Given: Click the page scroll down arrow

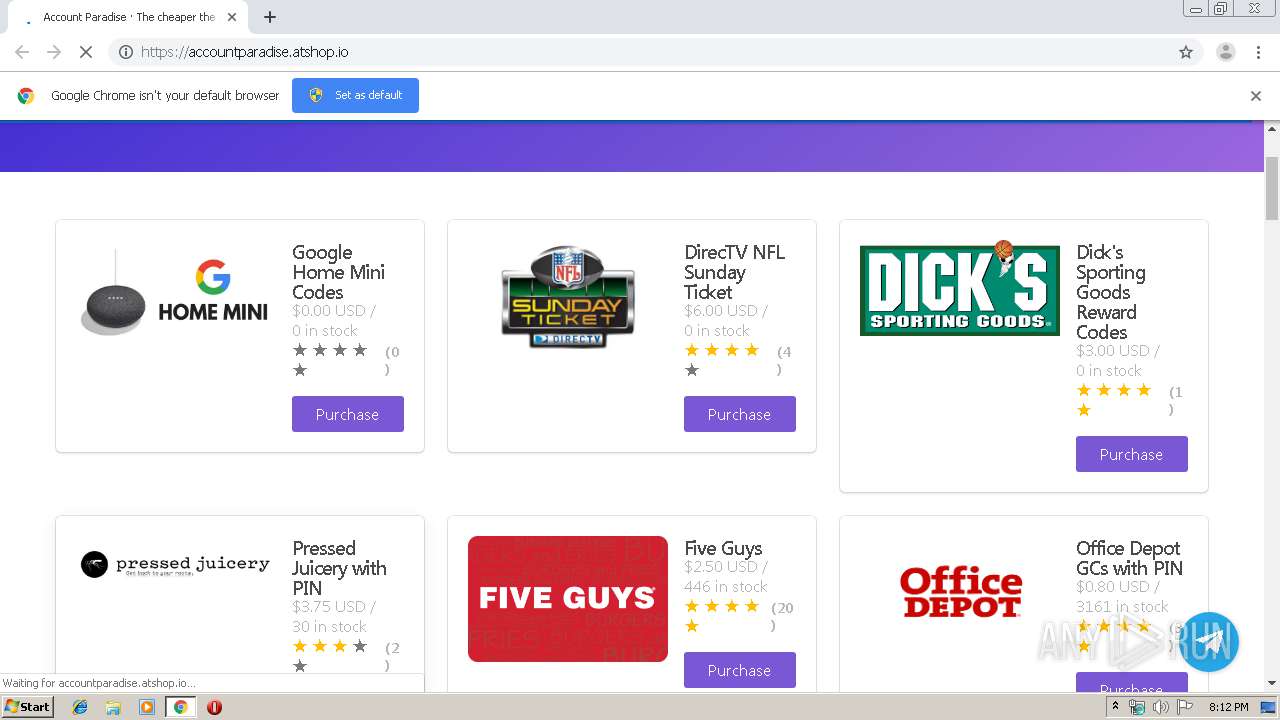Looking at the screenshot, I should coord(1272,683).
